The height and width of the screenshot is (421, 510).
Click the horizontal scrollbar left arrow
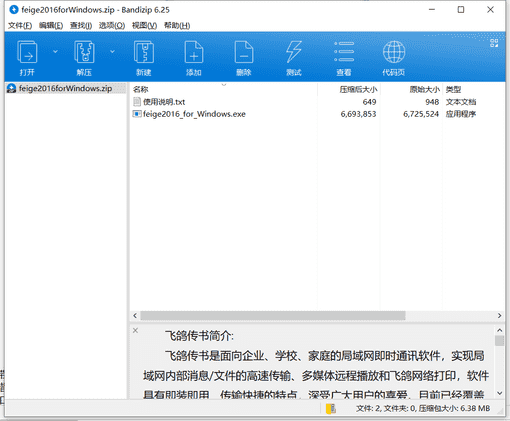[x=135, y=316]
